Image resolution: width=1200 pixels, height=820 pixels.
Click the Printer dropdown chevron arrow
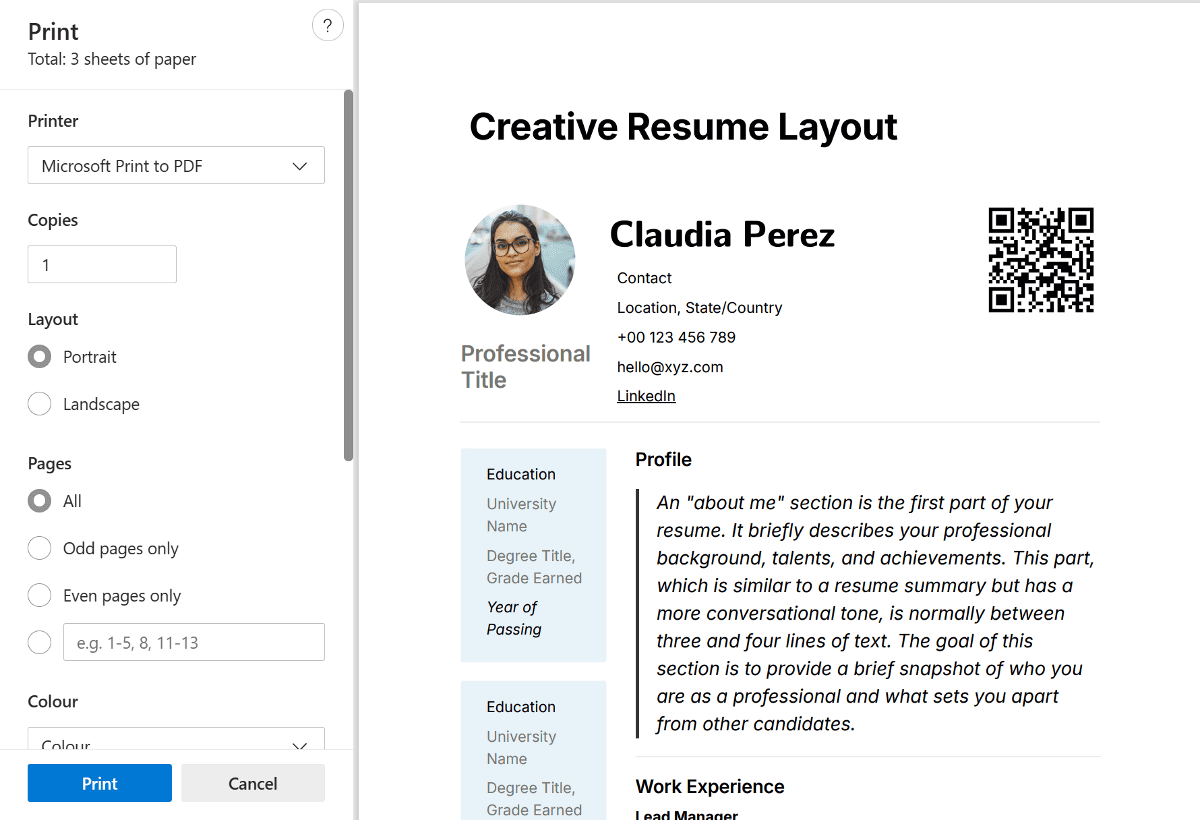pos(299,166)
